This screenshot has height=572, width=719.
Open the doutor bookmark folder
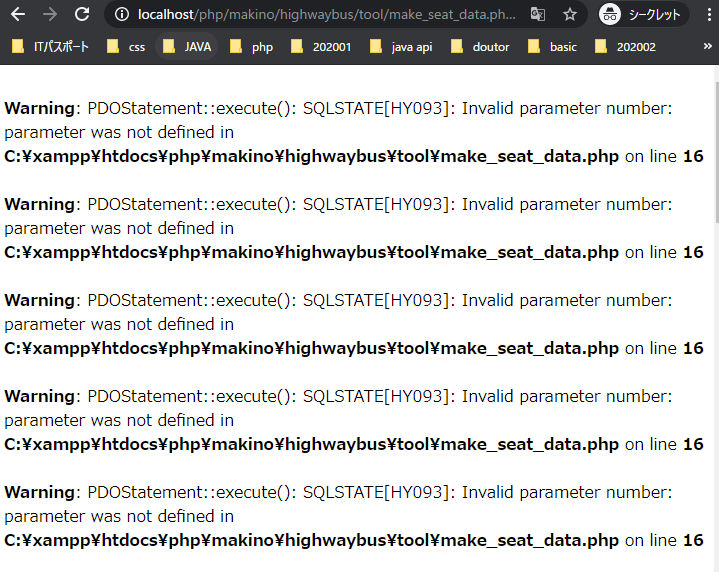[480, 47]
